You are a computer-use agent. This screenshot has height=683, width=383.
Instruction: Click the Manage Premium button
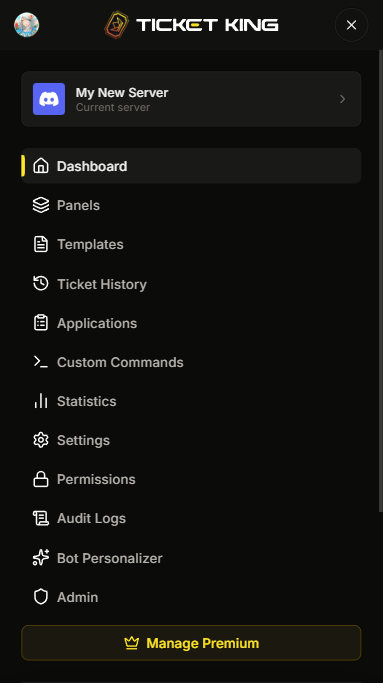tap(191, 643)
